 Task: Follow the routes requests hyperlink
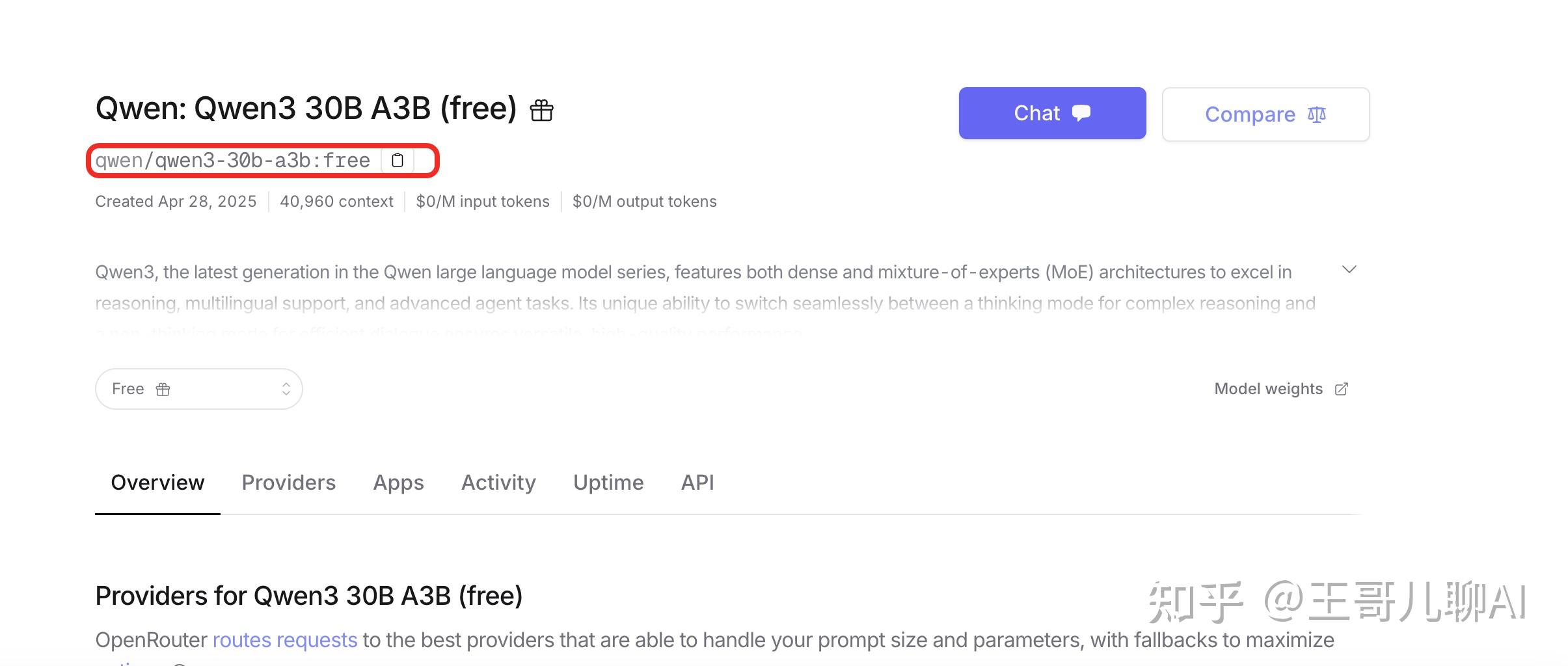285,640
